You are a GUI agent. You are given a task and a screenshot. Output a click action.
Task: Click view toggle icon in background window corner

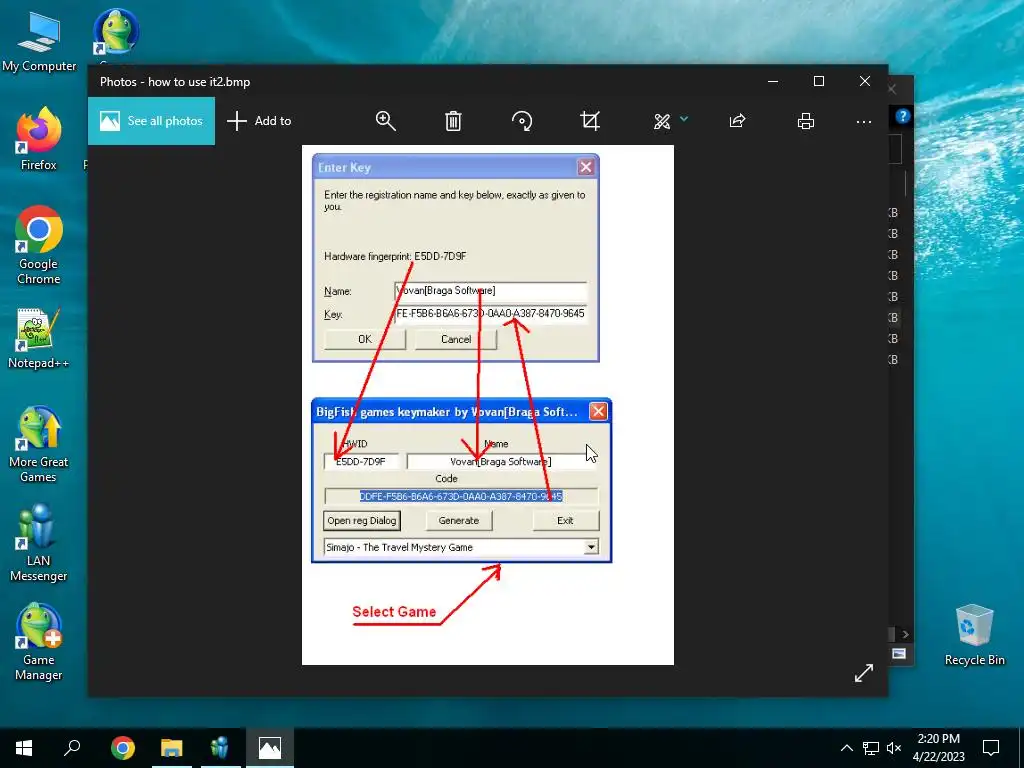coord(899,654)
